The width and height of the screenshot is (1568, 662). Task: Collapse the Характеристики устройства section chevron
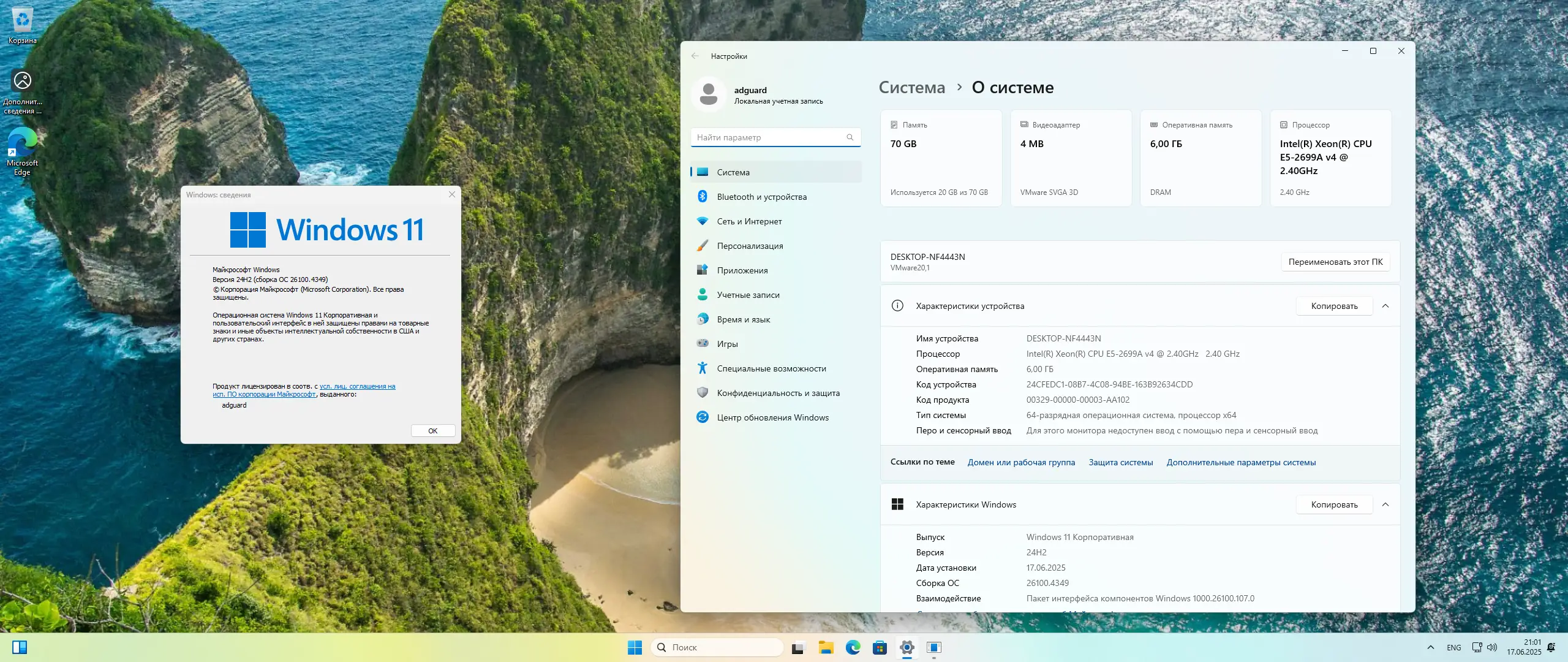[x=1387, y=306]
